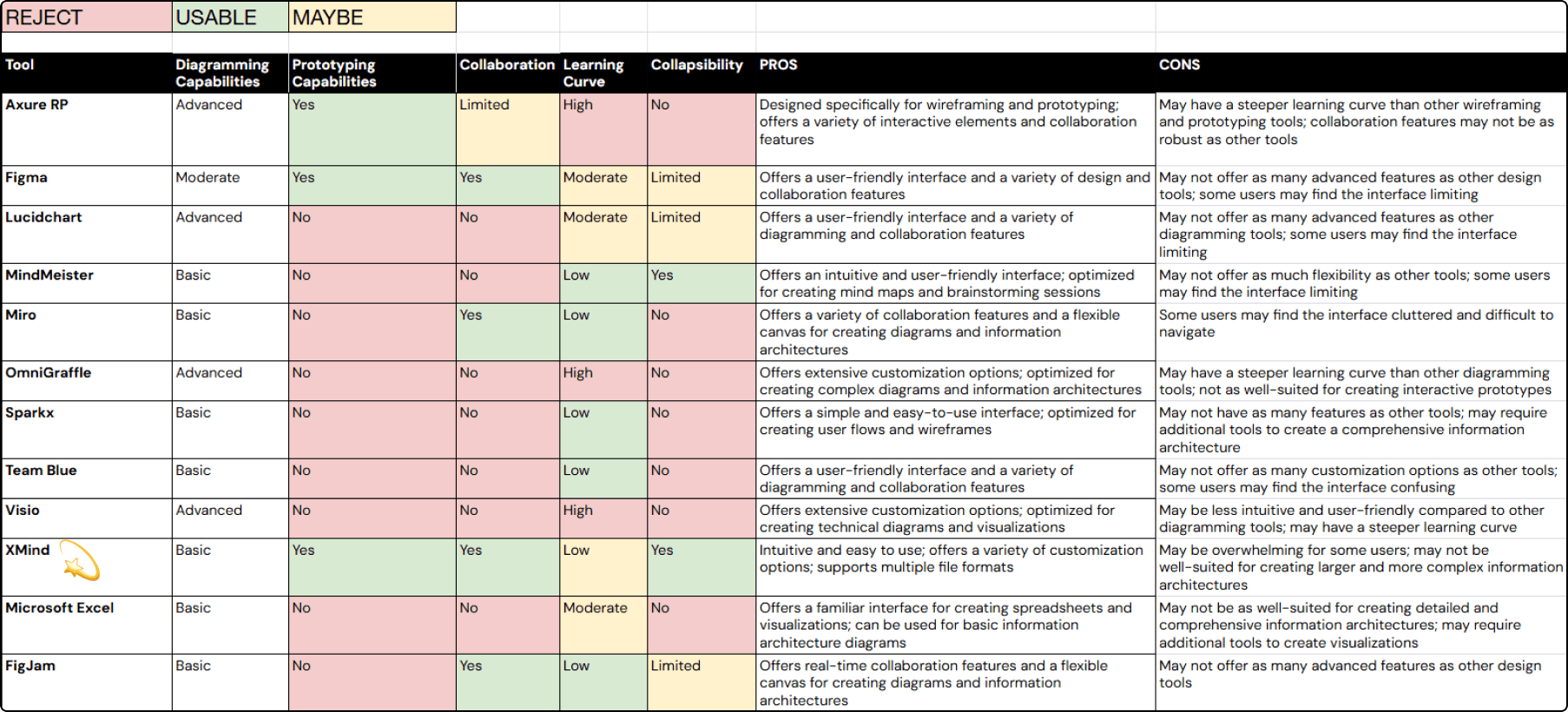
Task: Select the Miro tool cell
Action: coord(87,332)
